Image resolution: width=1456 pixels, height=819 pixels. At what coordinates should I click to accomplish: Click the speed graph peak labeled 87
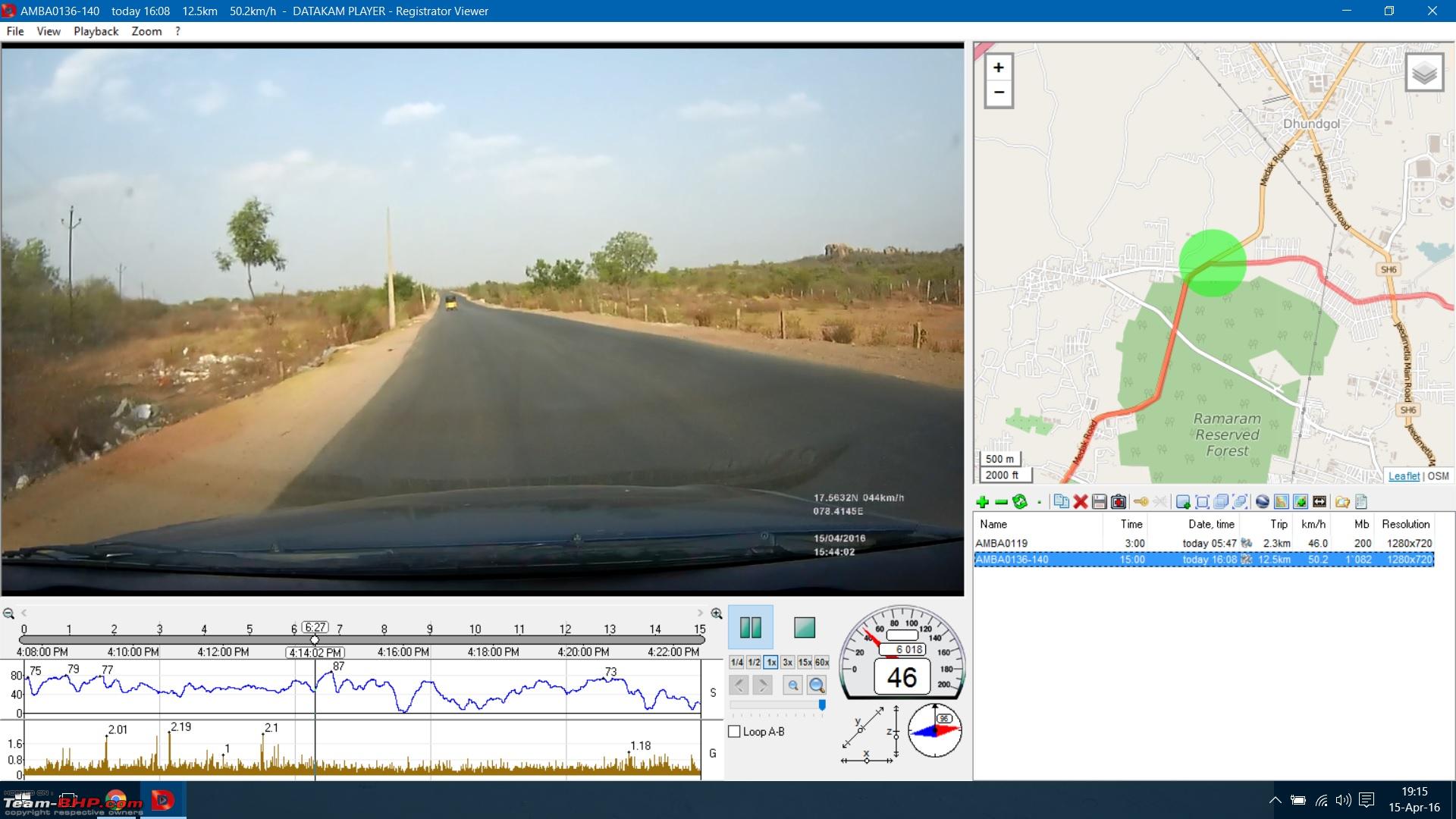pos(338,667)
